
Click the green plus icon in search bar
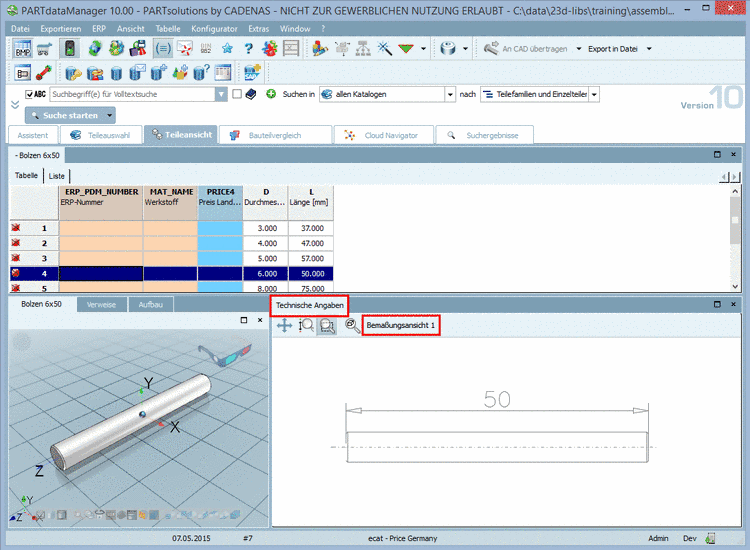click(271, 95)
